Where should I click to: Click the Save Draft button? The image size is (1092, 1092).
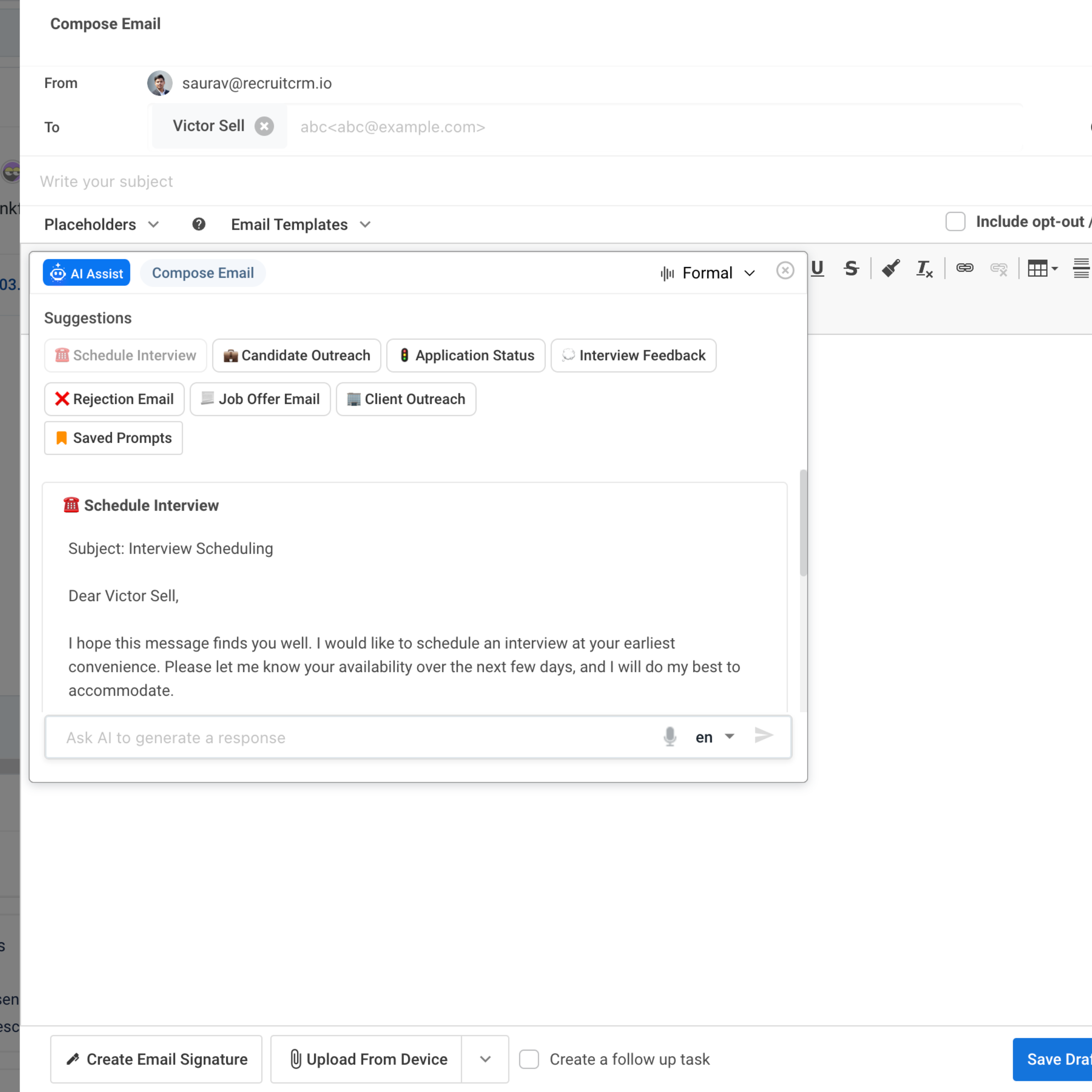[1052, 1059]
